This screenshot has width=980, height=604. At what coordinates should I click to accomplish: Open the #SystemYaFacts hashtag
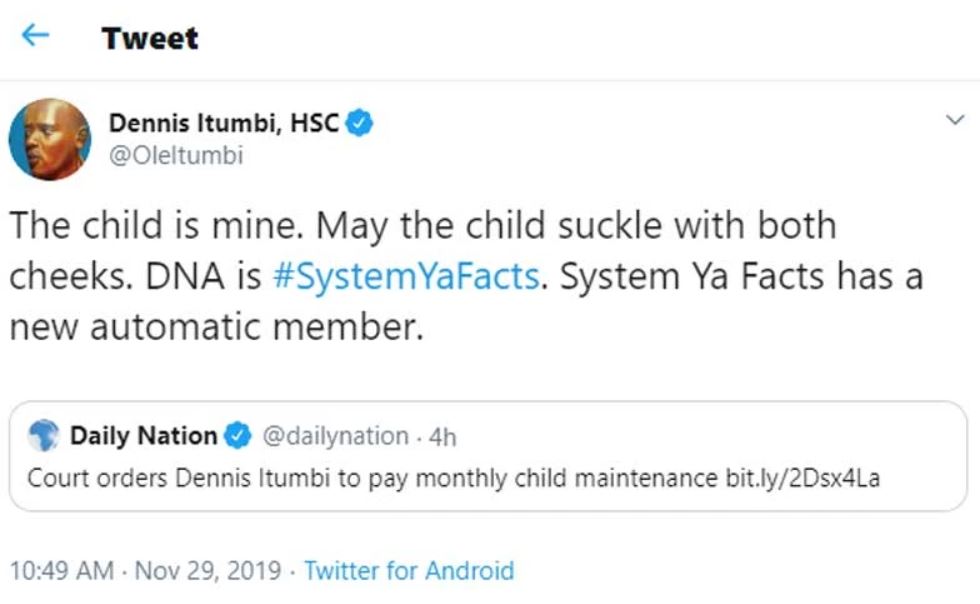[x=406, y=276]
